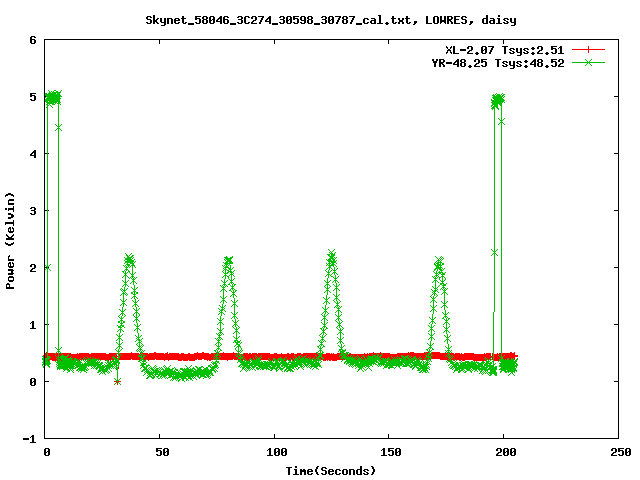
Task: Click the y-axis tick label 5
Action: click(x=33, y=97)
